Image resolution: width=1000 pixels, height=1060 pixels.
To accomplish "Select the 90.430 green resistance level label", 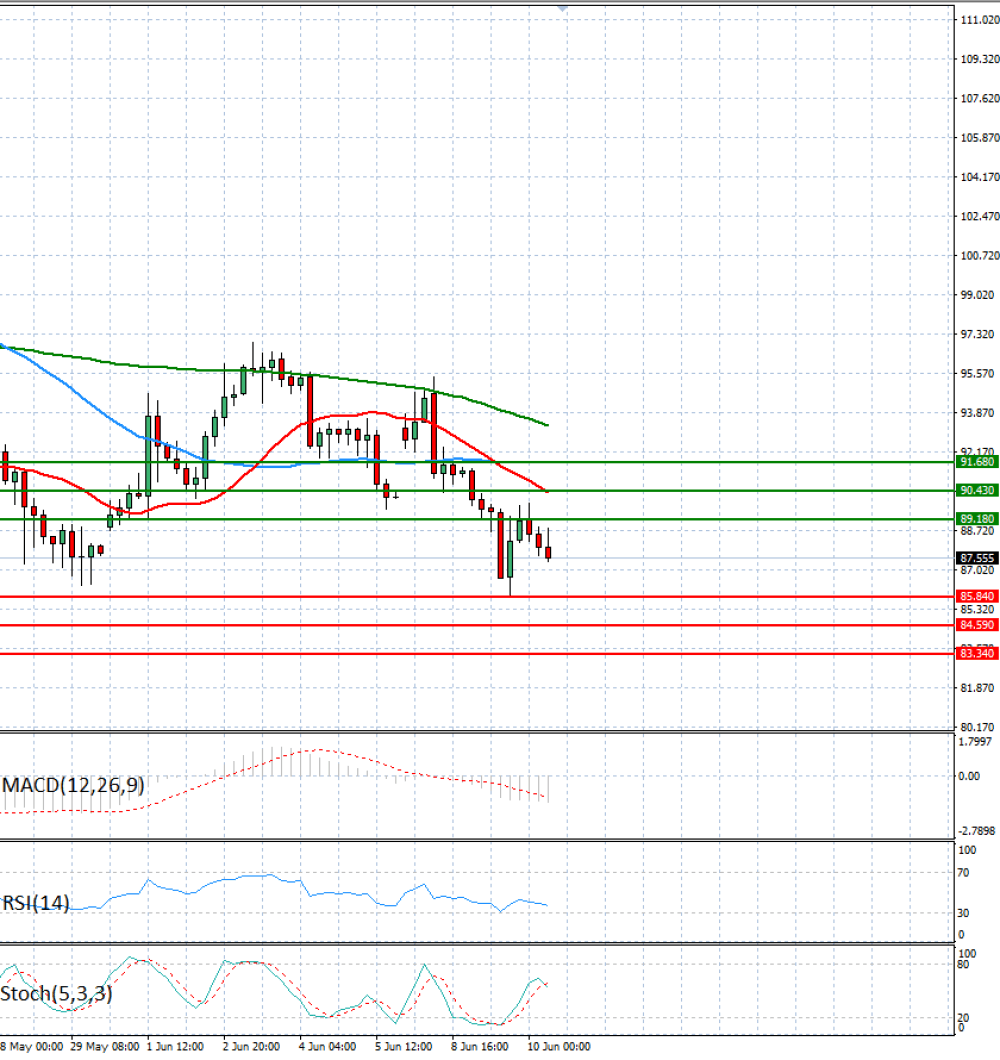I will click(977, 490).
